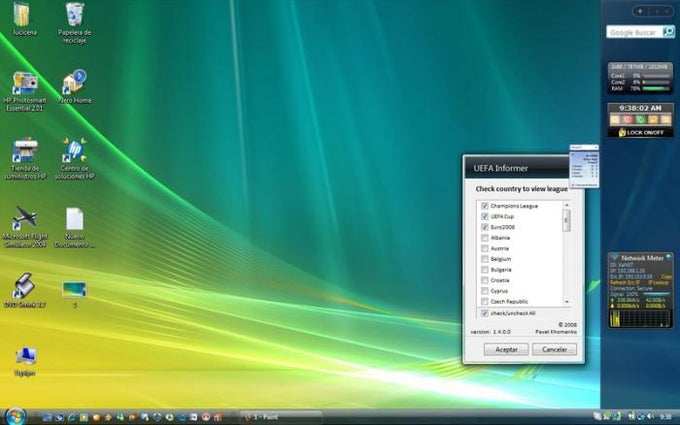Screen dimensions: 680x425
Task: Select the Nuevo Documento file icon
Action: (74, 226)
